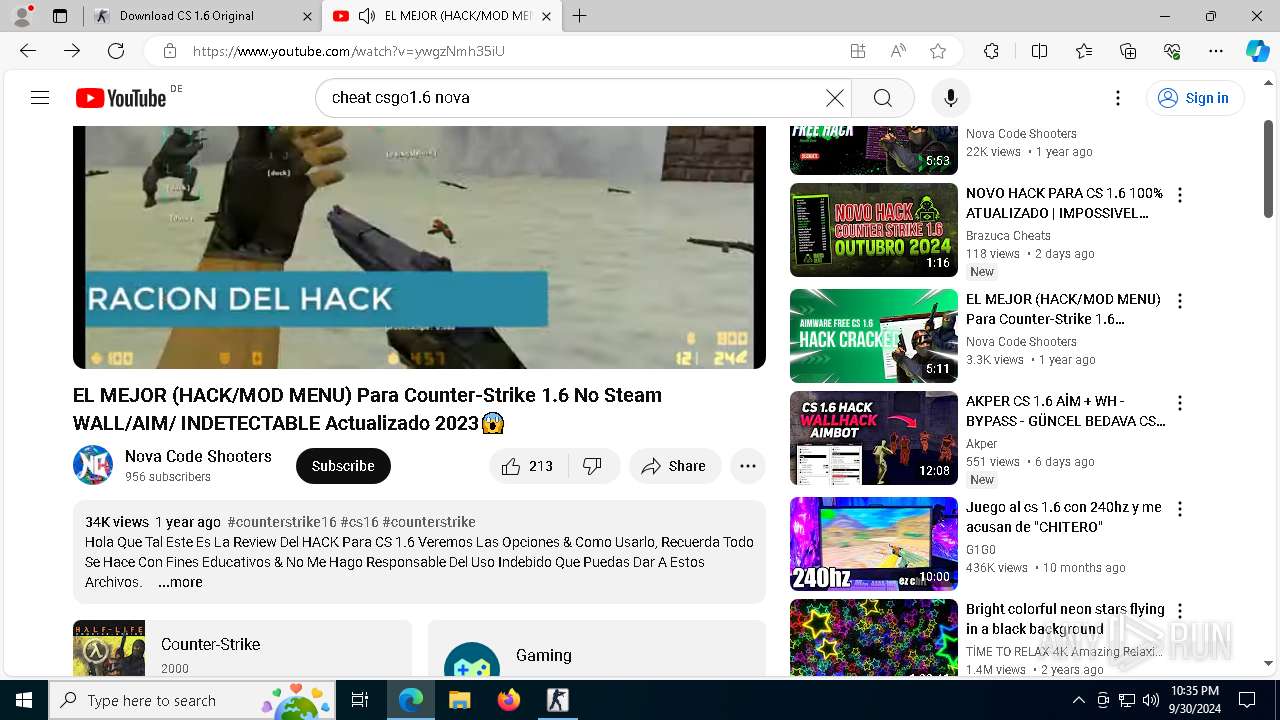Open options for sidebar EL MEJOR video
1280x720 pixels.
click(1180, 302)
